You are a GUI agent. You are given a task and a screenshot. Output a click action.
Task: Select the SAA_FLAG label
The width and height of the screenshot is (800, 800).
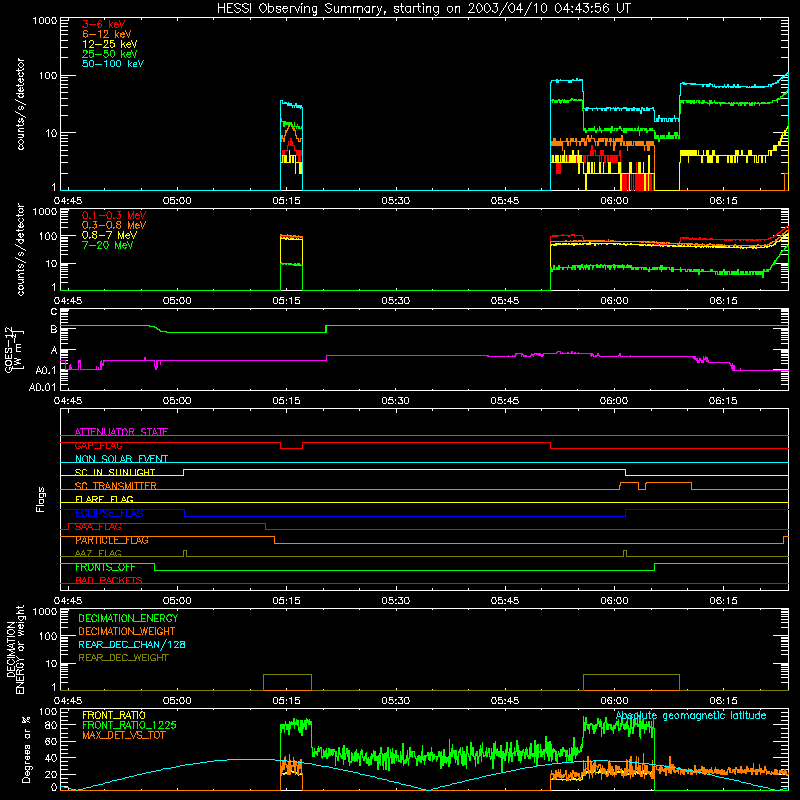98,527
